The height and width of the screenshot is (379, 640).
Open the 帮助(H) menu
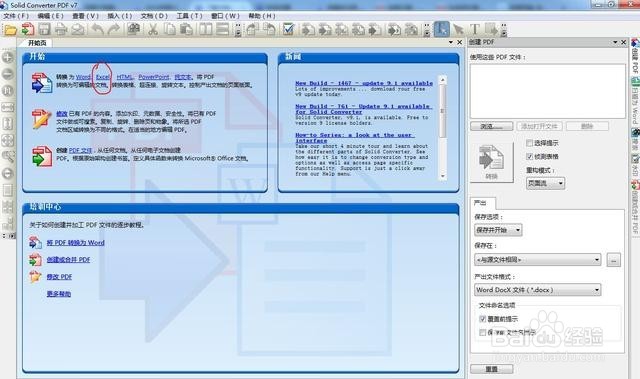coord(262,16)
